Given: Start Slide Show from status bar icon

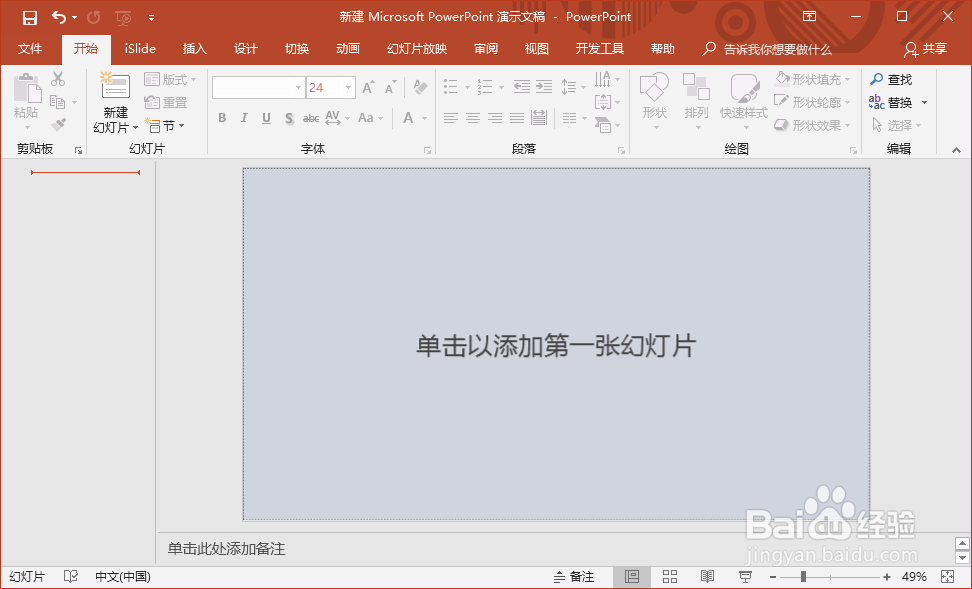Looking at the screenshot, I should pyautogui.click(x=745, y=576).
